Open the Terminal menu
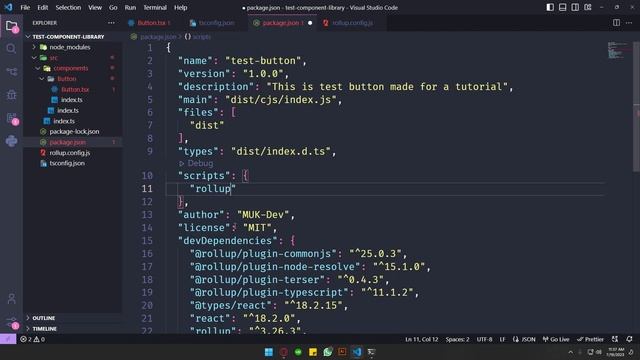 155,7
